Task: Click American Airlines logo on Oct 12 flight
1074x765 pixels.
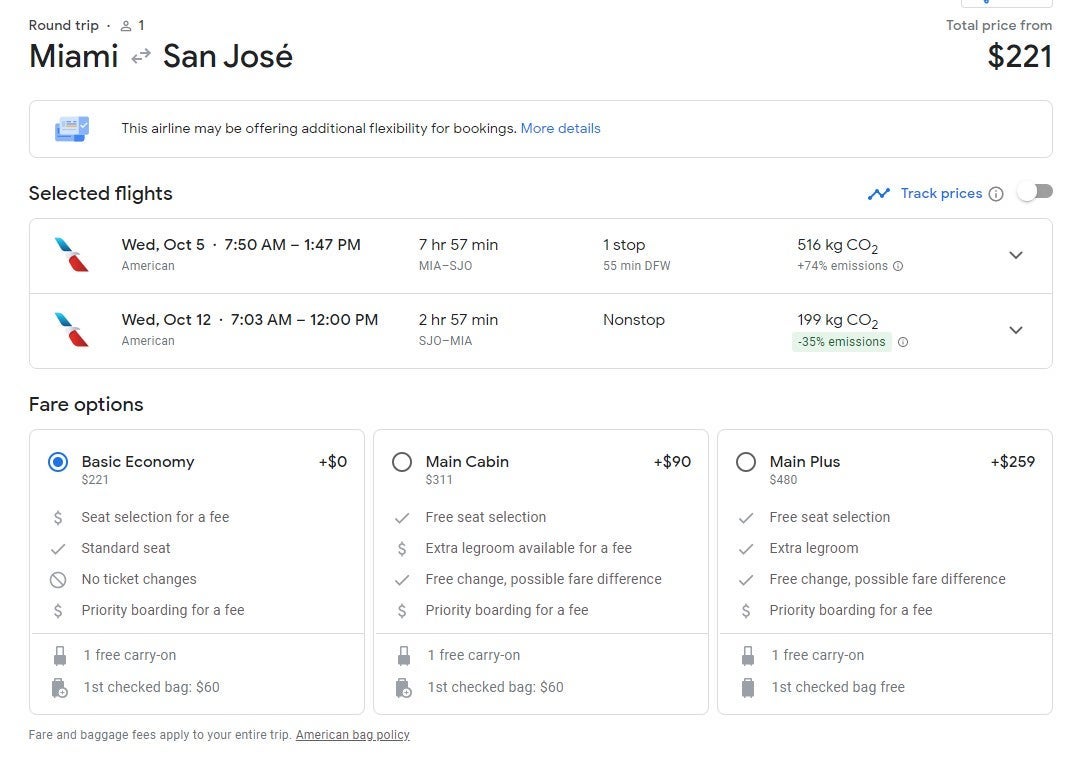Action: click(72, 330)
